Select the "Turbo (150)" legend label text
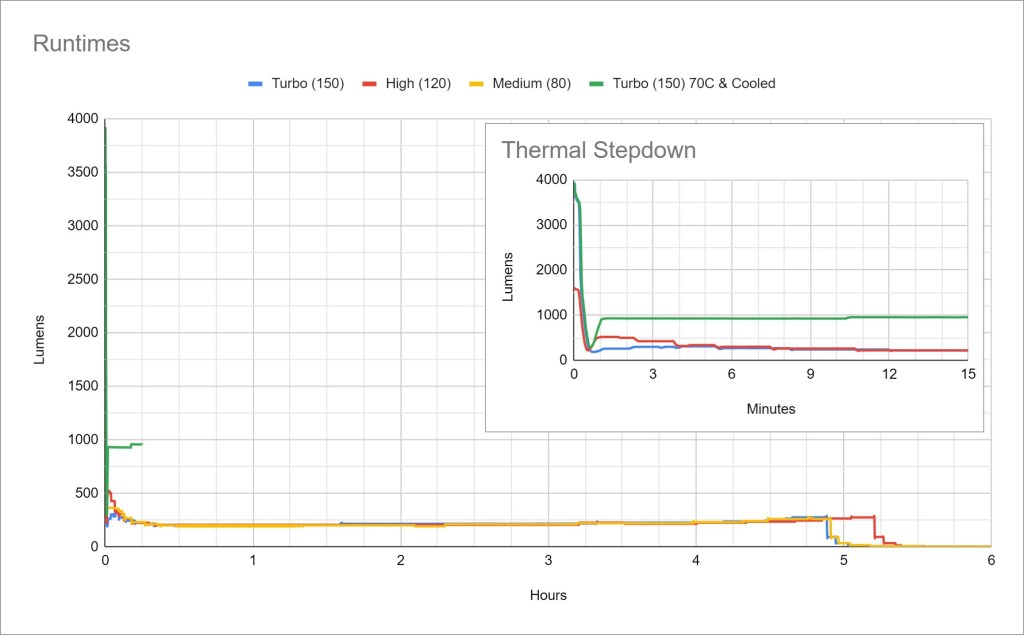This screenshot has width=1024, height=635. click(x=308, y=84)
